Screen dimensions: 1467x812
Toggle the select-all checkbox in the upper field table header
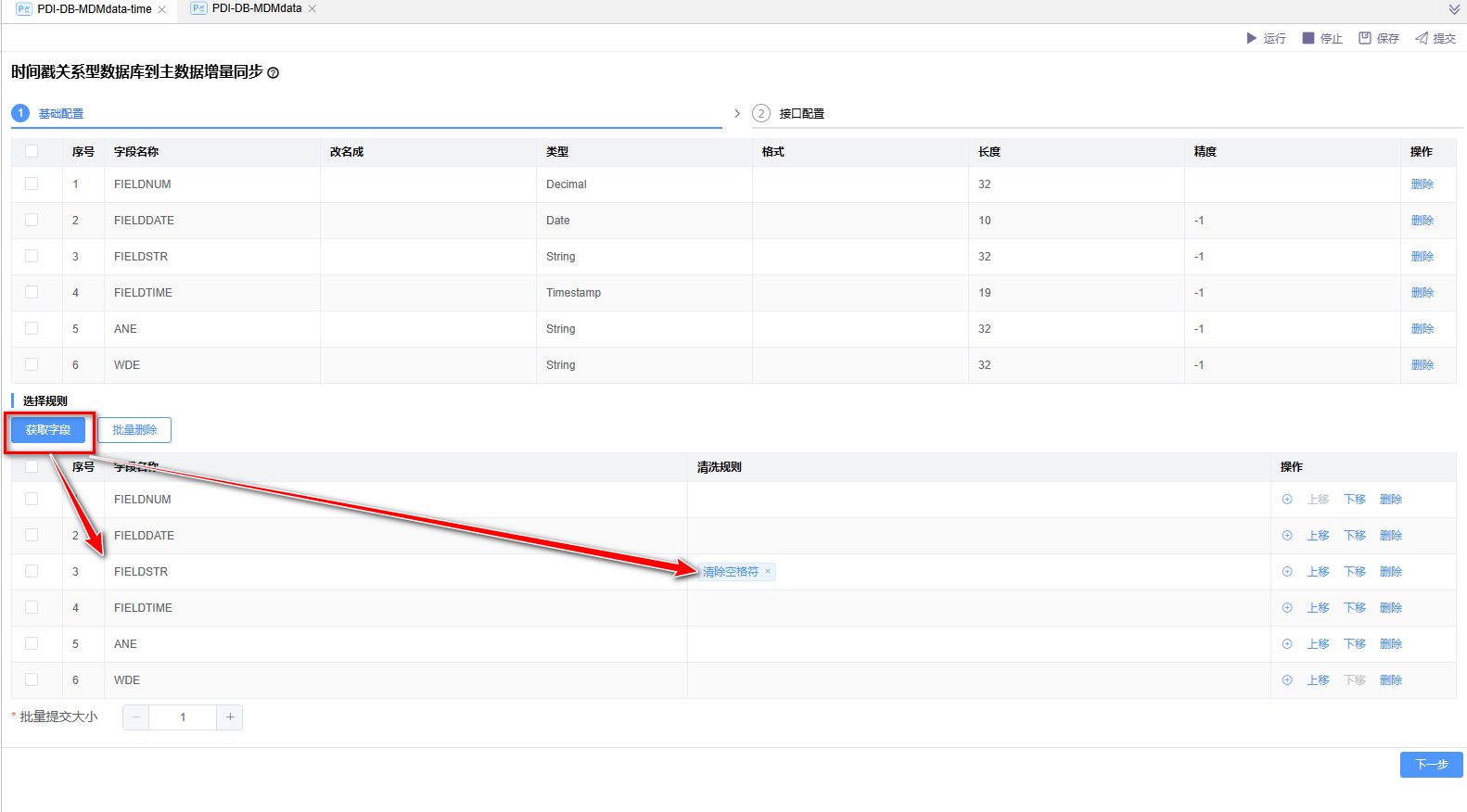point(32,151)
